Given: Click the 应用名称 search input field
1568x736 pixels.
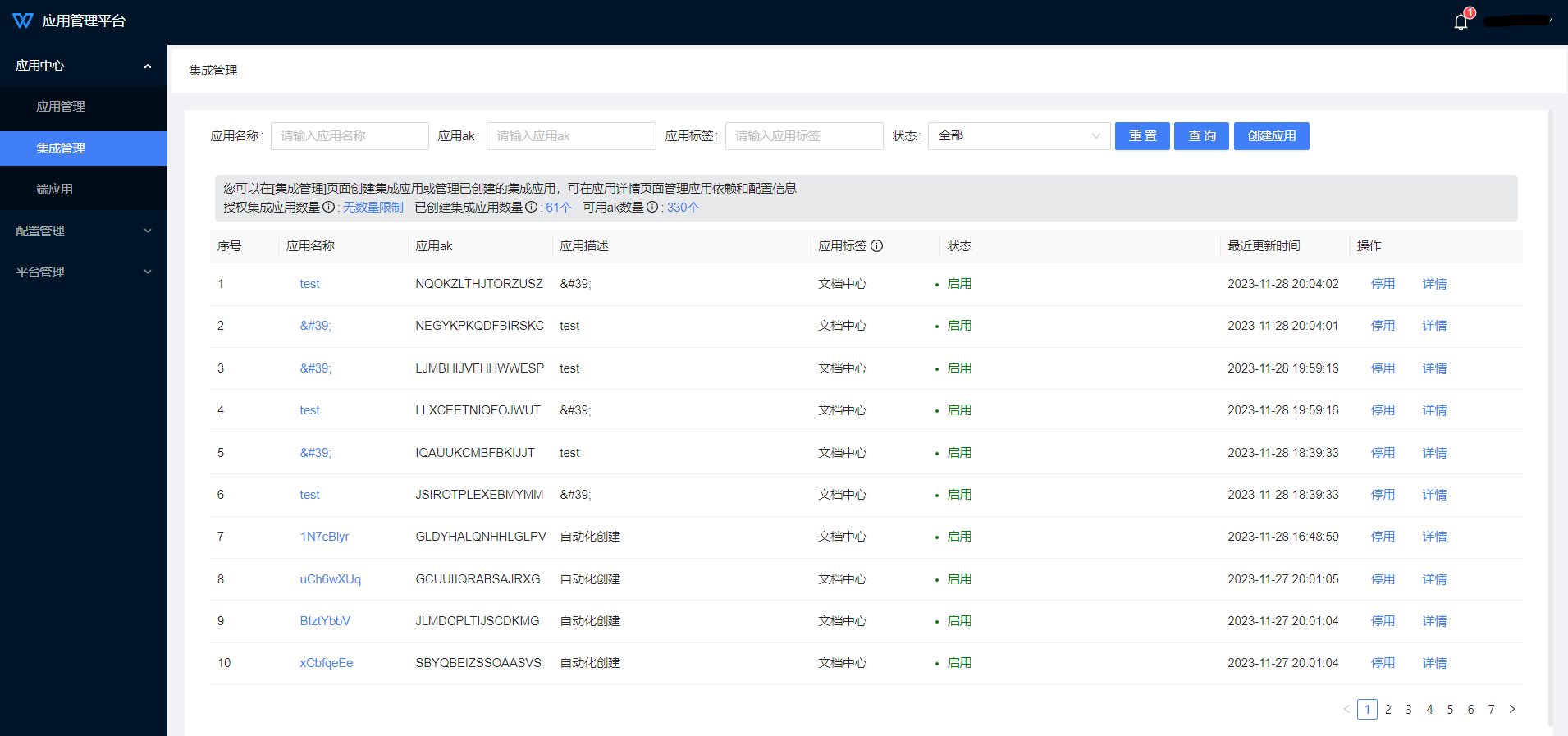Looking at the screenshot, I should click(x=350, y=136).
